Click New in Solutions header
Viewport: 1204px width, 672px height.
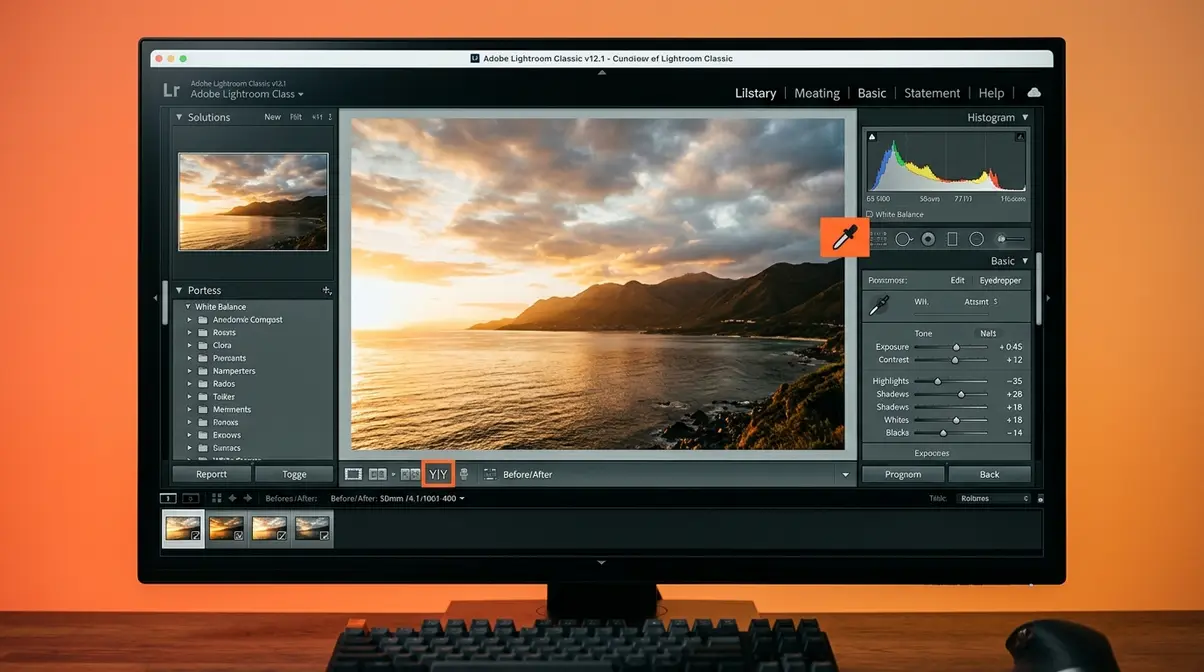(x=272, y=117)
